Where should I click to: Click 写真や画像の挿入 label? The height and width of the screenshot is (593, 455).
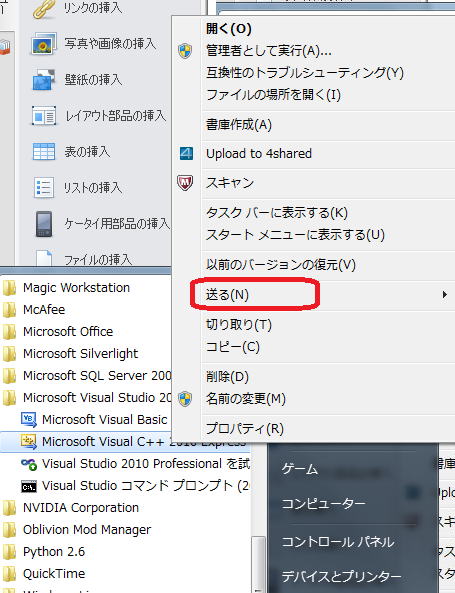pos(110,44)
